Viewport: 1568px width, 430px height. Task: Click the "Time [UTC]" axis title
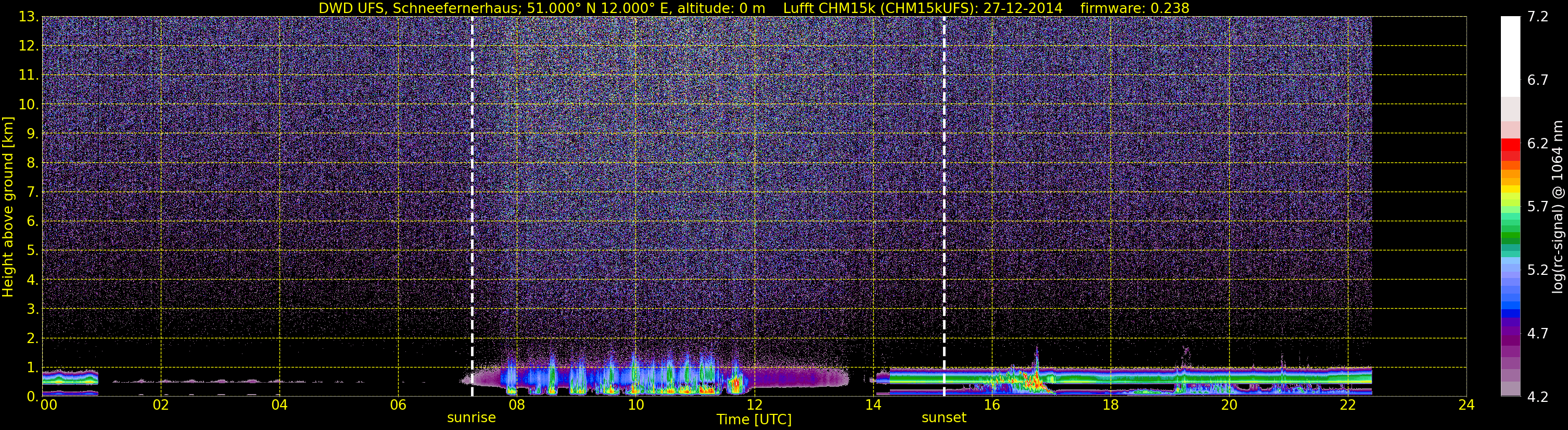coord(754,420)
